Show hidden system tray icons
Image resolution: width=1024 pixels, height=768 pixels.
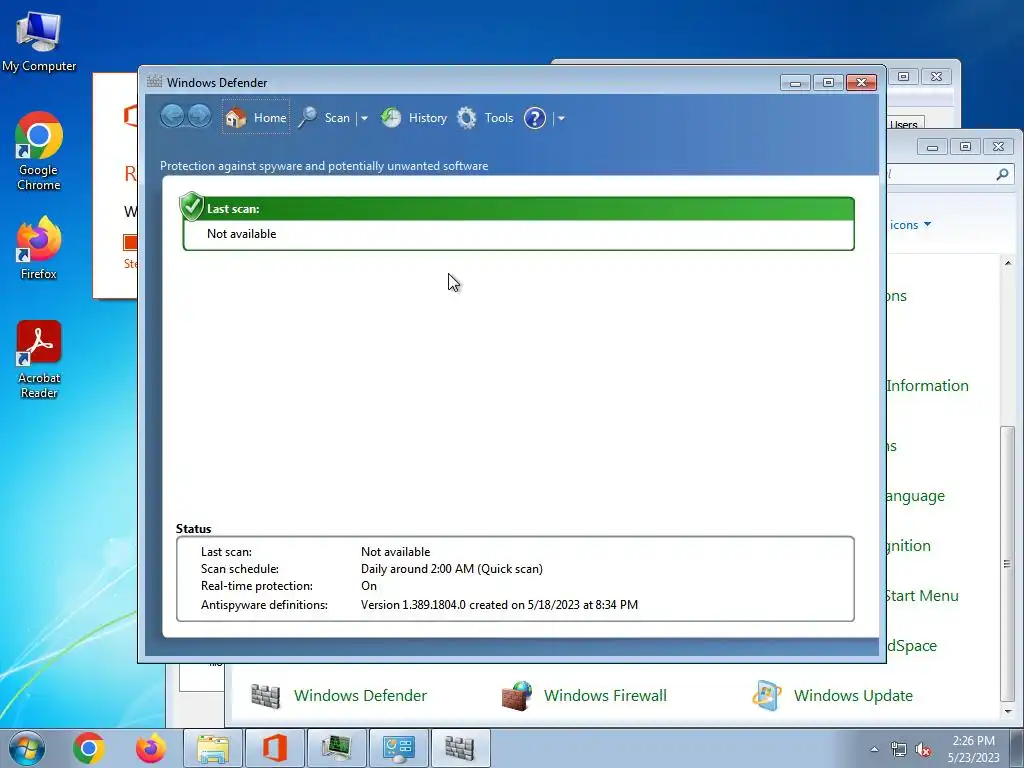click(874, 749)
